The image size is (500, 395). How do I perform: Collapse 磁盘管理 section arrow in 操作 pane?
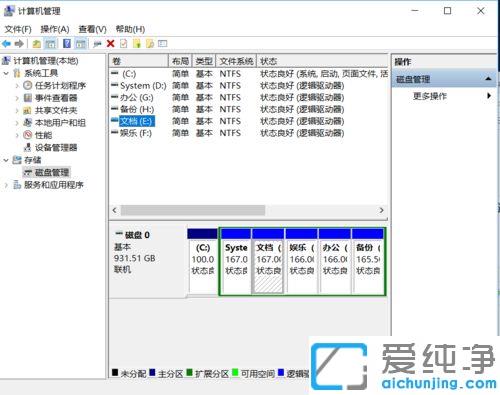pos(488,79)
